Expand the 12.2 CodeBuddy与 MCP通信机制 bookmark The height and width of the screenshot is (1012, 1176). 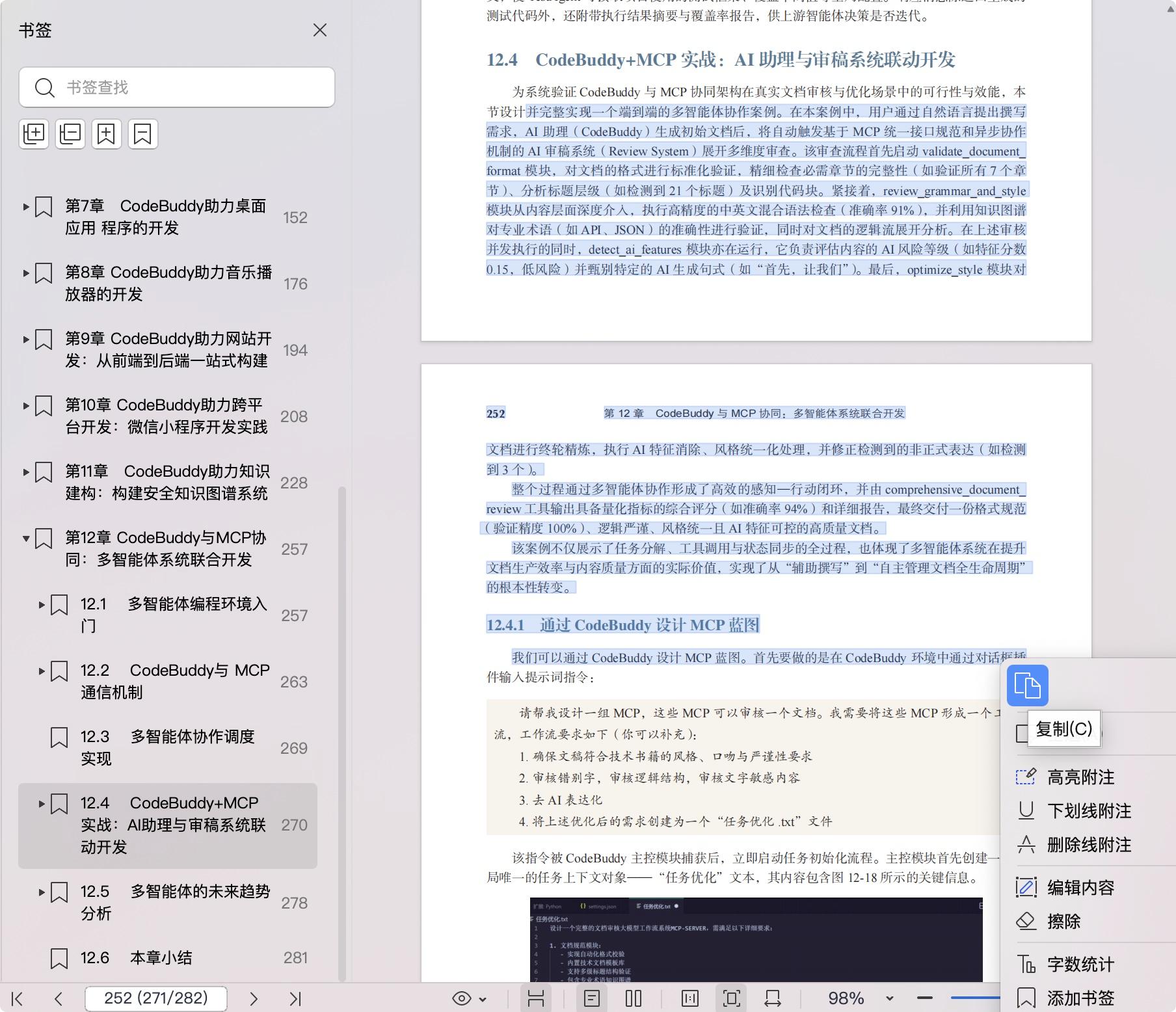pyautogui.click(x=42, y=671)
